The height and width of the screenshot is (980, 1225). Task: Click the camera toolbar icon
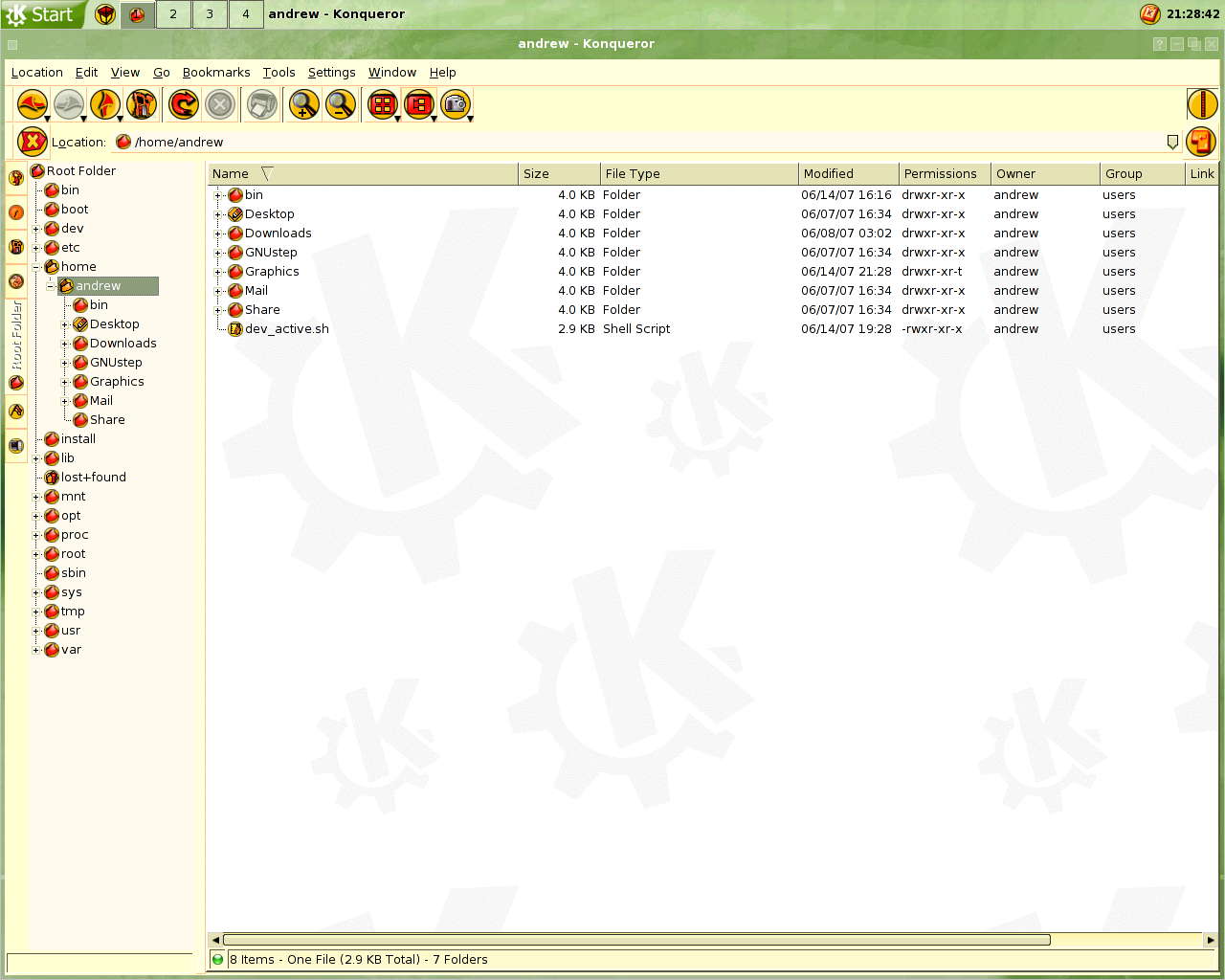[x=456, y=104]
